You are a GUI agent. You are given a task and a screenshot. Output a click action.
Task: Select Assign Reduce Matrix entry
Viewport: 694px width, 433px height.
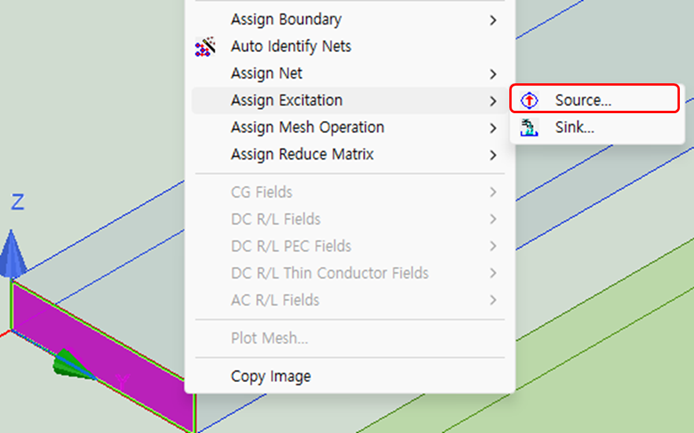coord(304,154)
